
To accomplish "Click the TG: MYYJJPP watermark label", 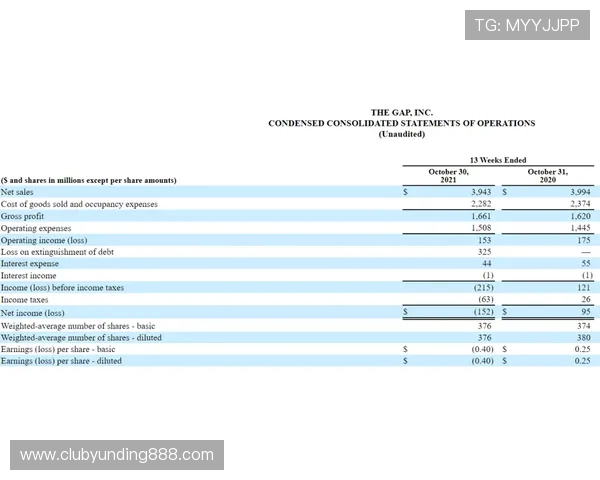I will (x=527, y=25).
